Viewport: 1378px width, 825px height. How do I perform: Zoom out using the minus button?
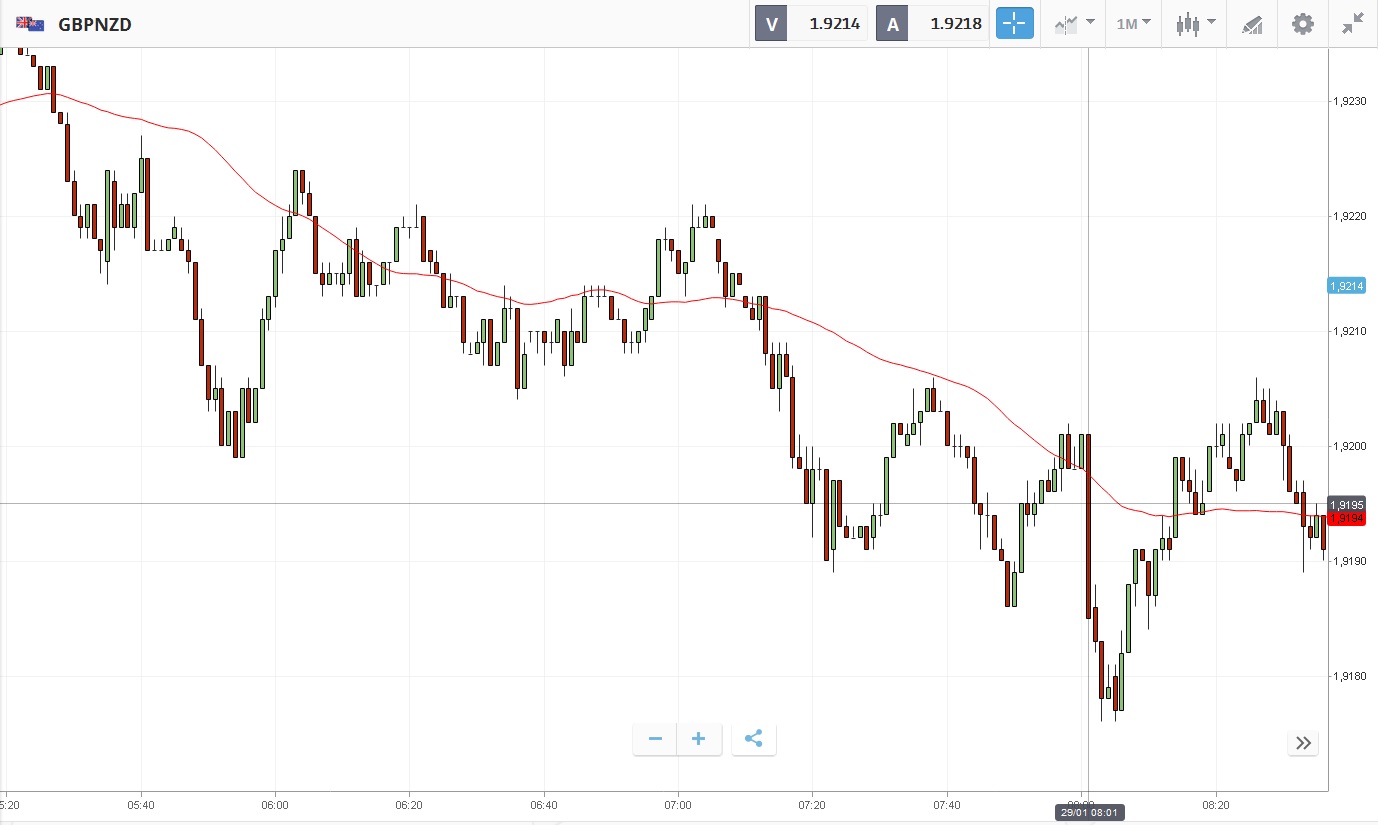pos(655,739)
